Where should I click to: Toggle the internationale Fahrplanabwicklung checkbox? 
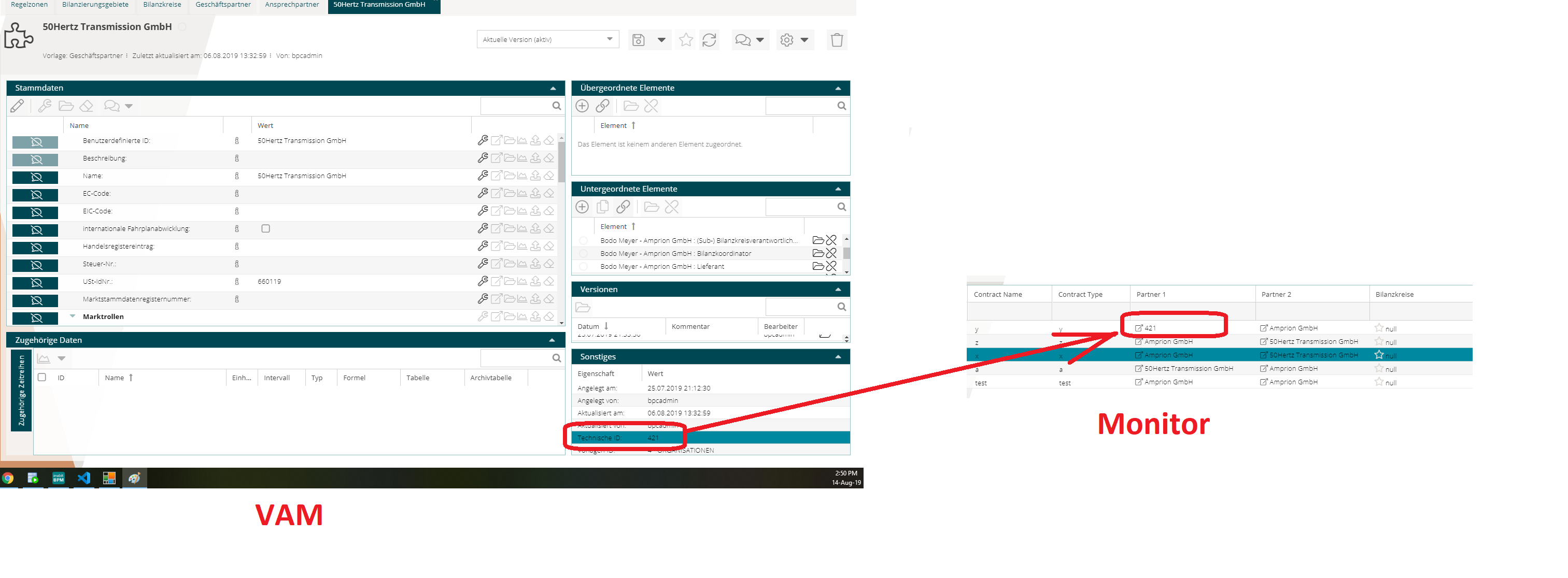tap(265, 228)
